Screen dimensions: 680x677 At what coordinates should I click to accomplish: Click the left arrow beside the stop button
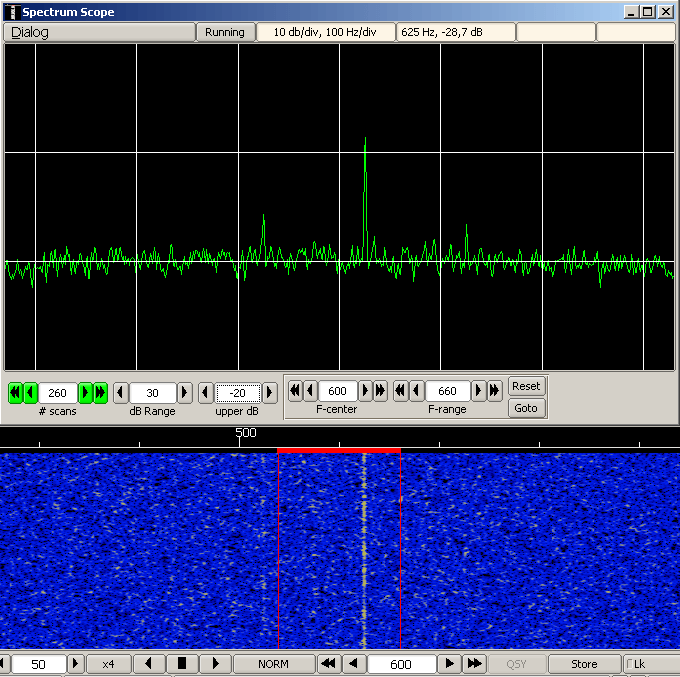(x=149, y=664)
